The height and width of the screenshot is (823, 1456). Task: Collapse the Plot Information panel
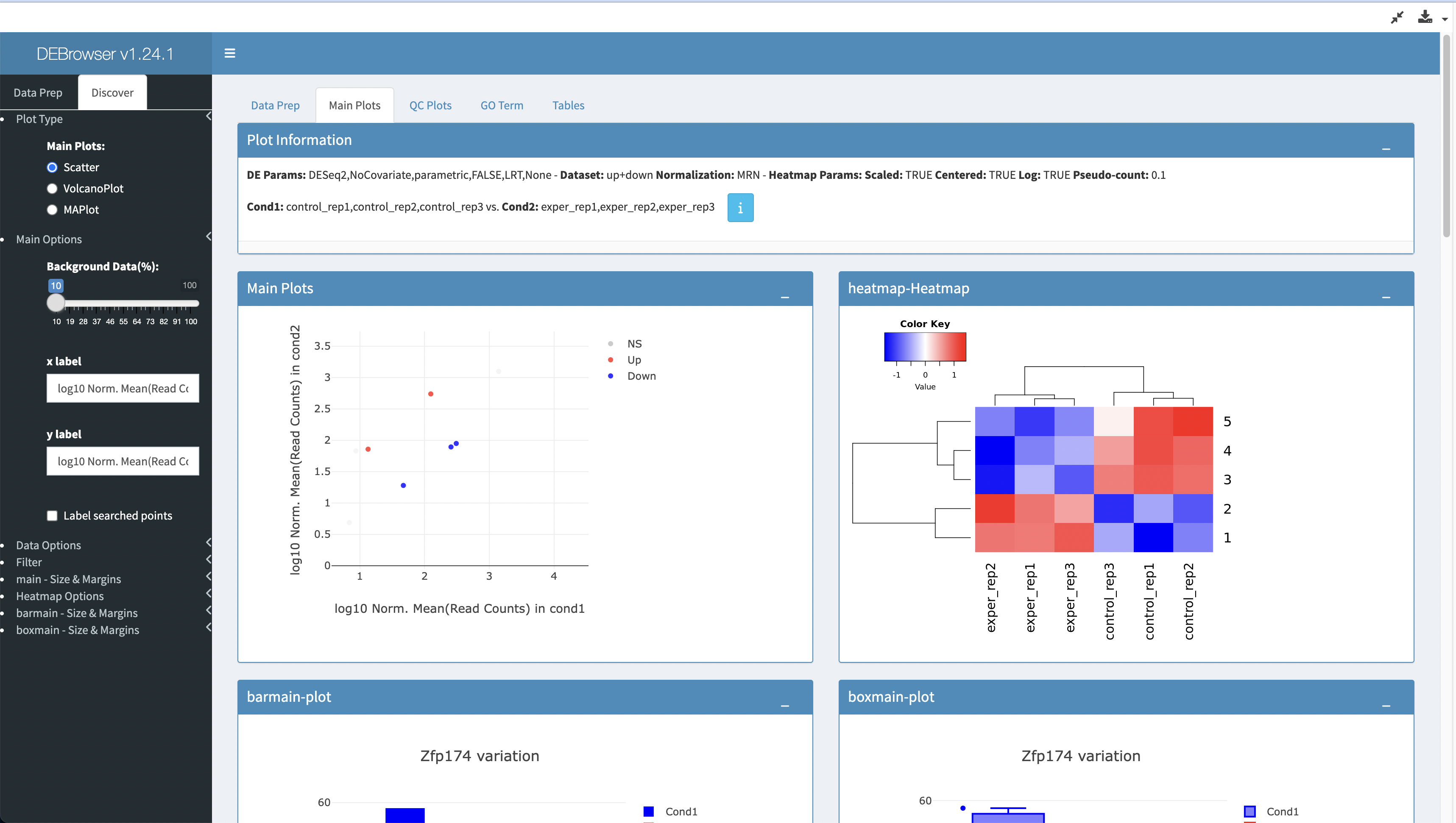[x=1385, y=149]
